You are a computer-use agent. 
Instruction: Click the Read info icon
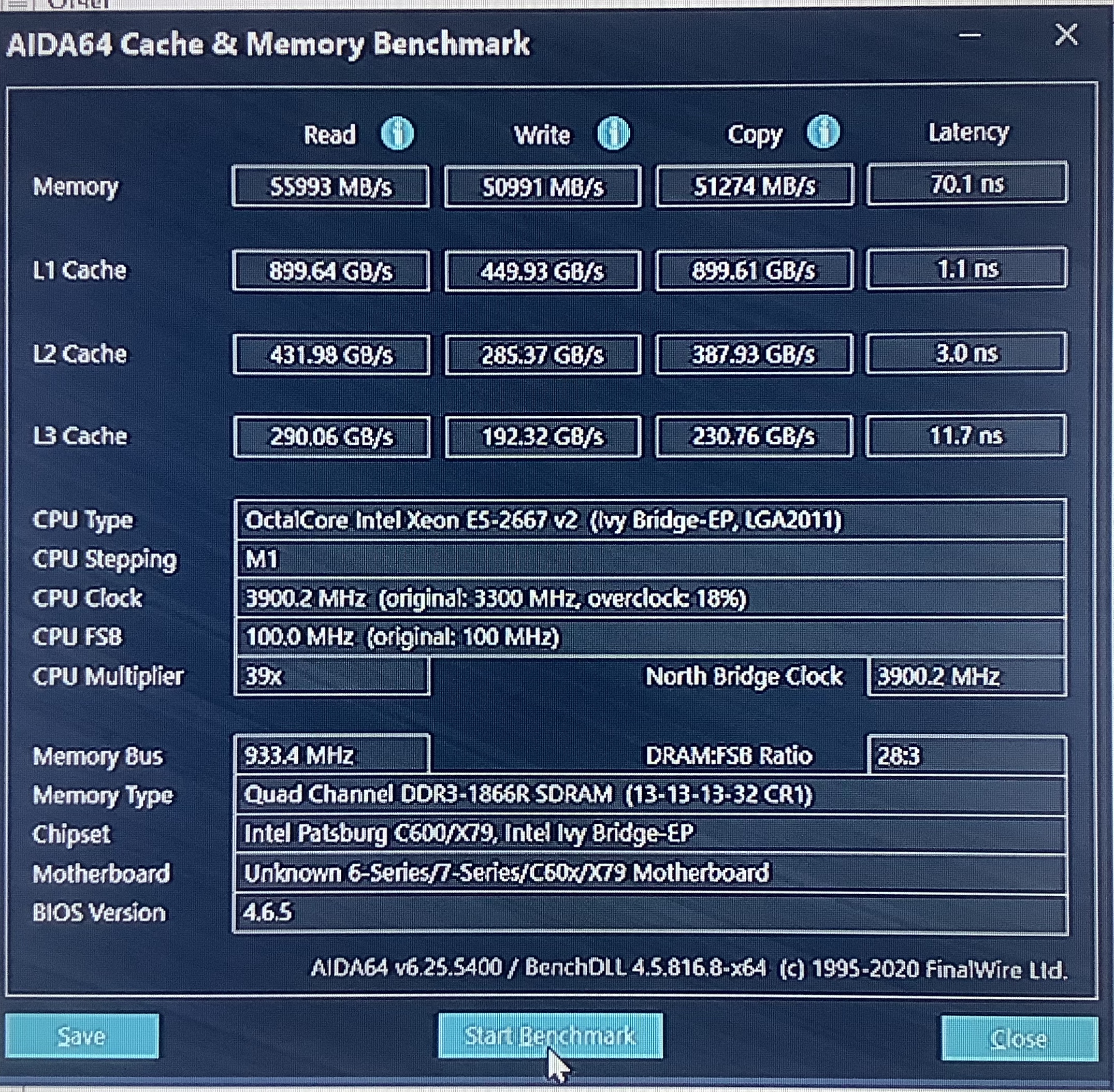(x=397, y=134)
